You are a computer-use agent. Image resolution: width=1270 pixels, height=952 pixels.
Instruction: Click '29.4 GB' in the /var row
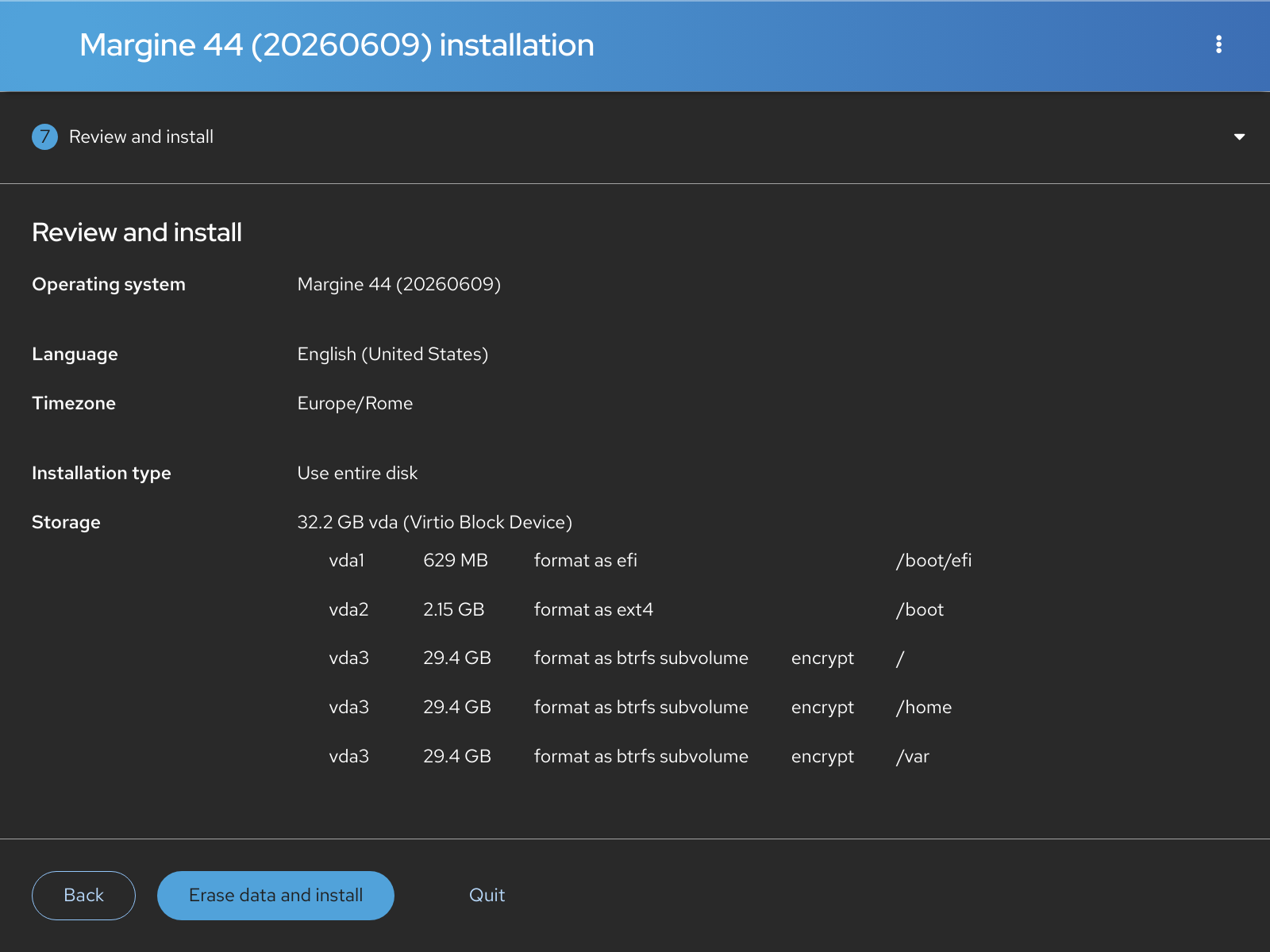click(x=456, y=757)
